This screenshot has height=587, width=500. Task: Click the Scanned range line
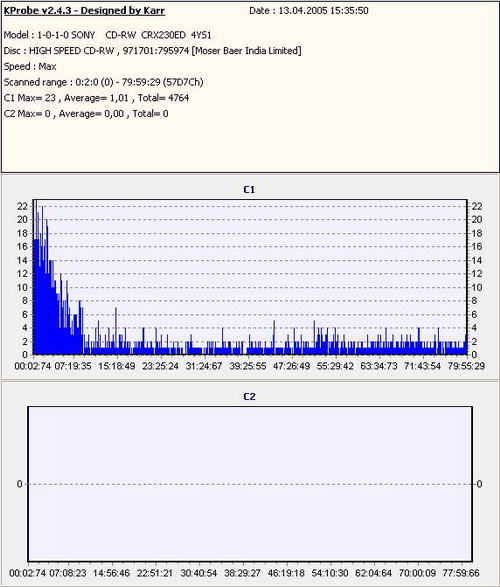pyautogui.click(x=103, y=82)
